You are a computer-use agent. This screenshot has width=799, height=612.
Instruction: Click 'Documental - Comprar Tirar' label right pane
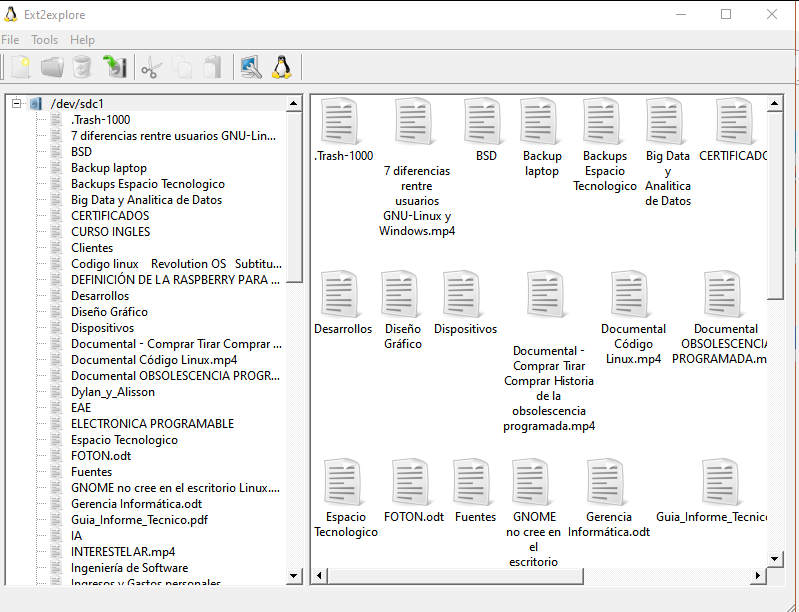point(549,388)
